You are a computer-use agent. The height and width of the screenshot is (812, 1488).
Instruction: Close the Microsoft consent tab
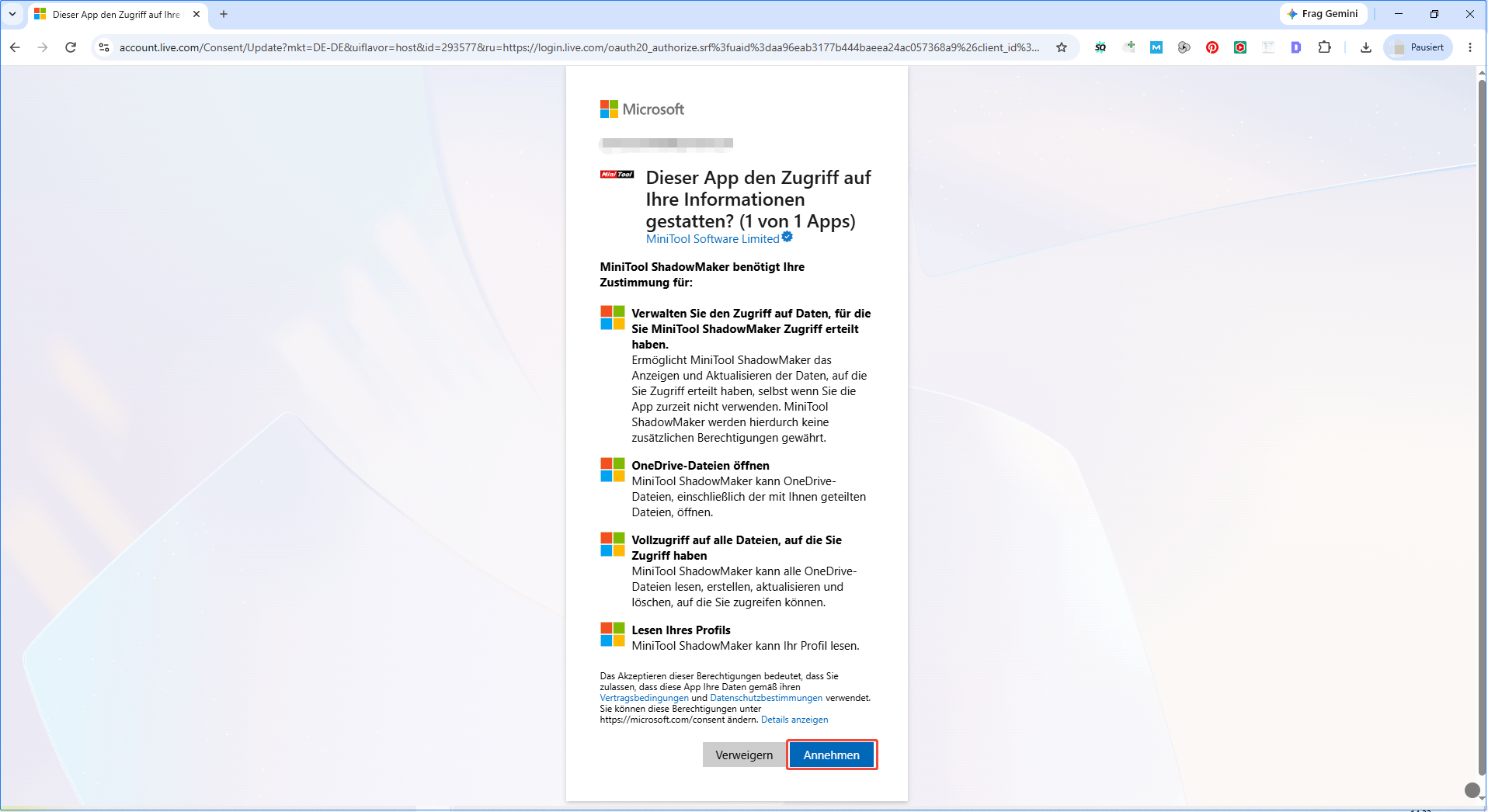pos(196,14)
